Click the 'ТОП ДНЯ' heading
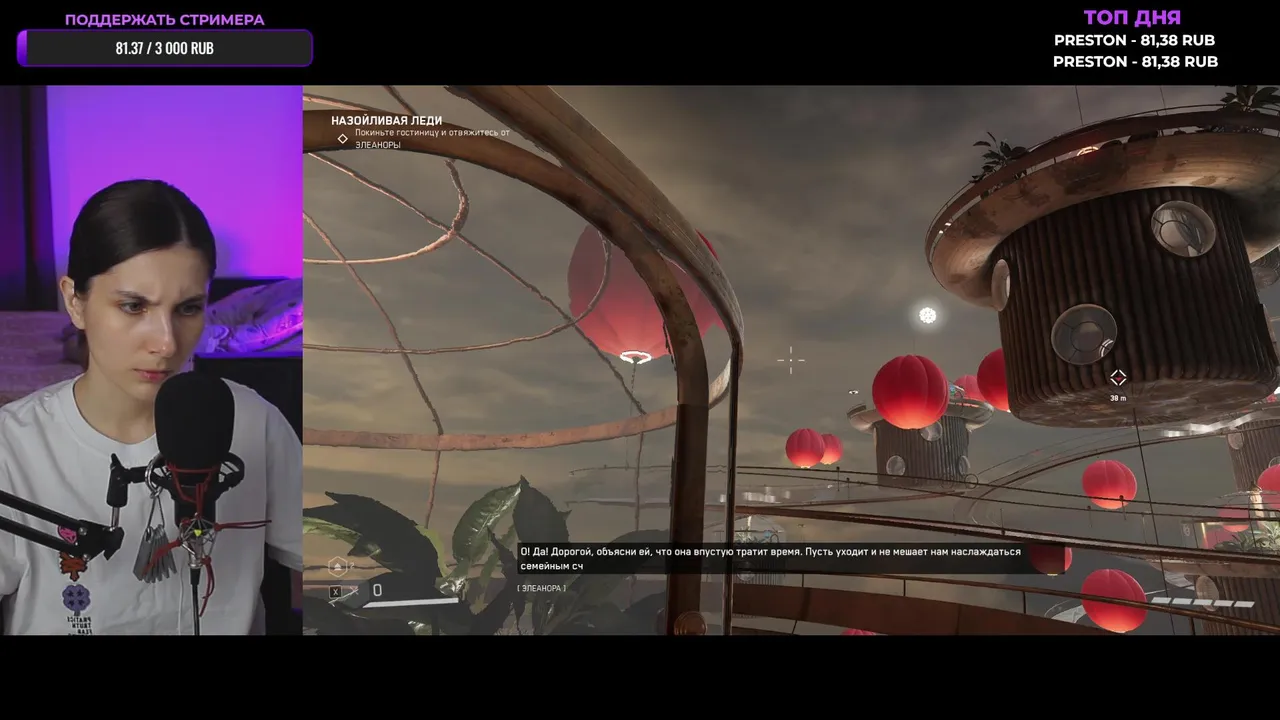The width and height of the screenshot is (1280, 720). (1132, 17)
